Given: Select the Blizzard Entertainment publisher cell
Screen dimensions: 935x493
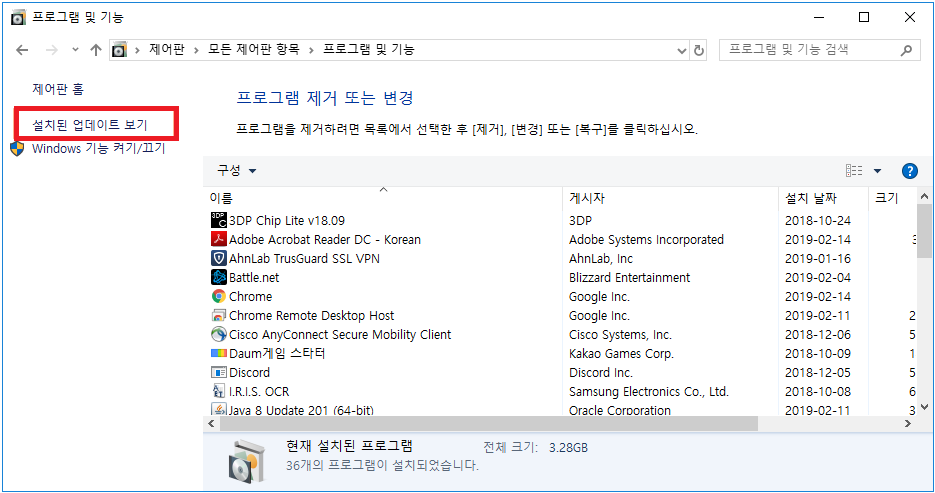Looking at the screenshot, I should point(629,278).
